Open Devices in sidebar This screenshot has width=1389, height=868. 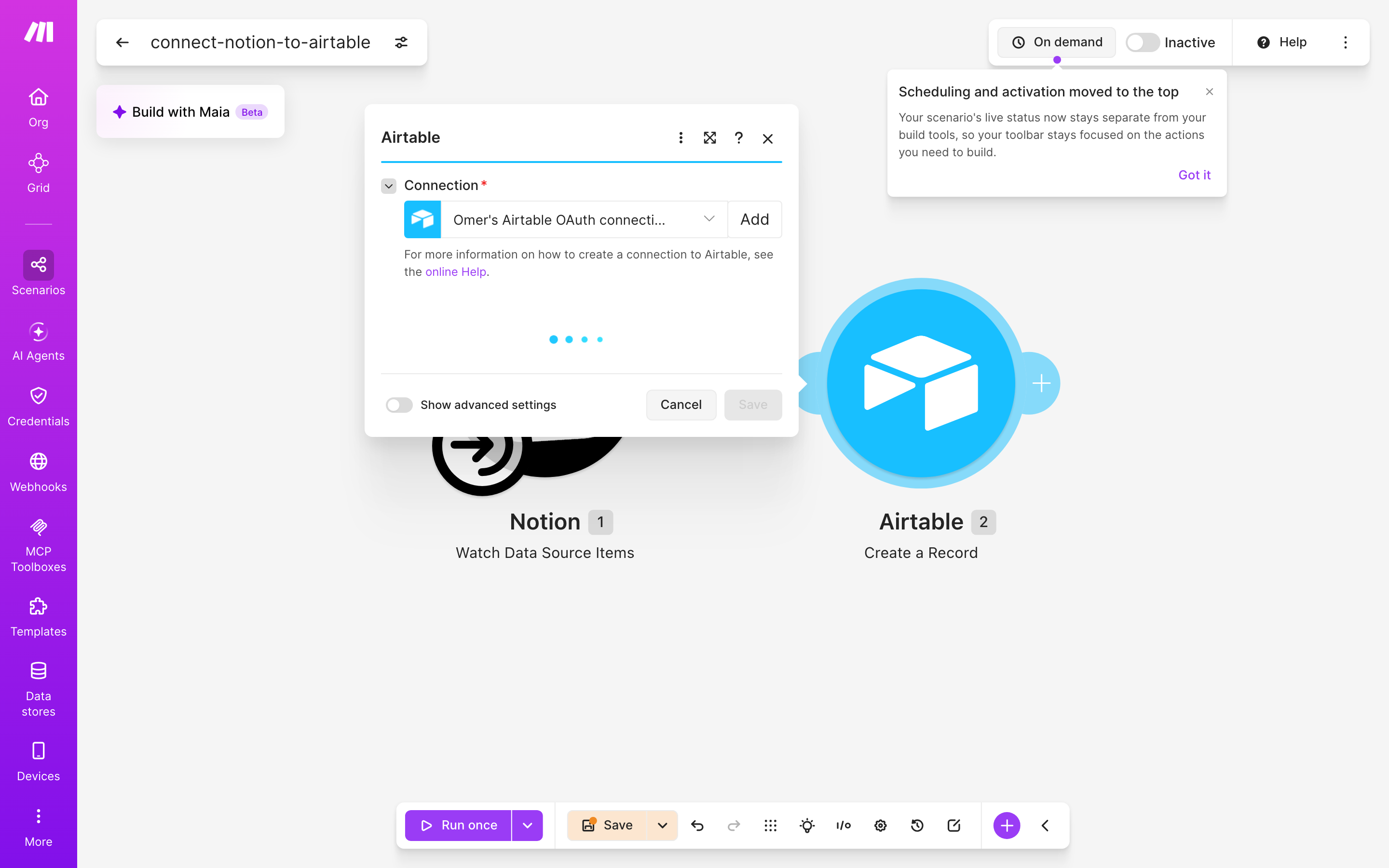click(x=39, y=761)
